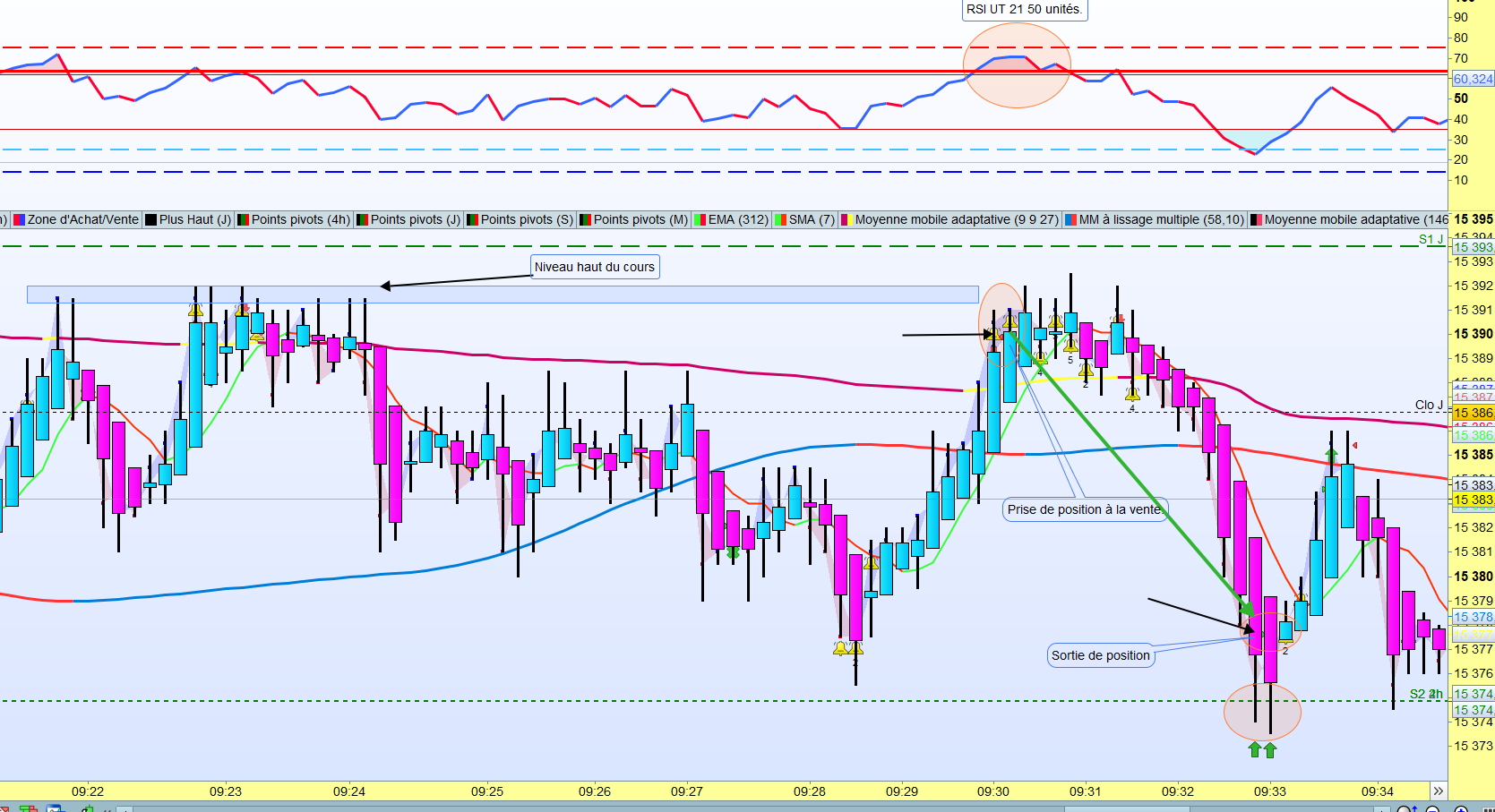This screenshot has width=1495, height=812.
Task: Click the double-chevron button beside the time axis
Action: click(1438, 791)
